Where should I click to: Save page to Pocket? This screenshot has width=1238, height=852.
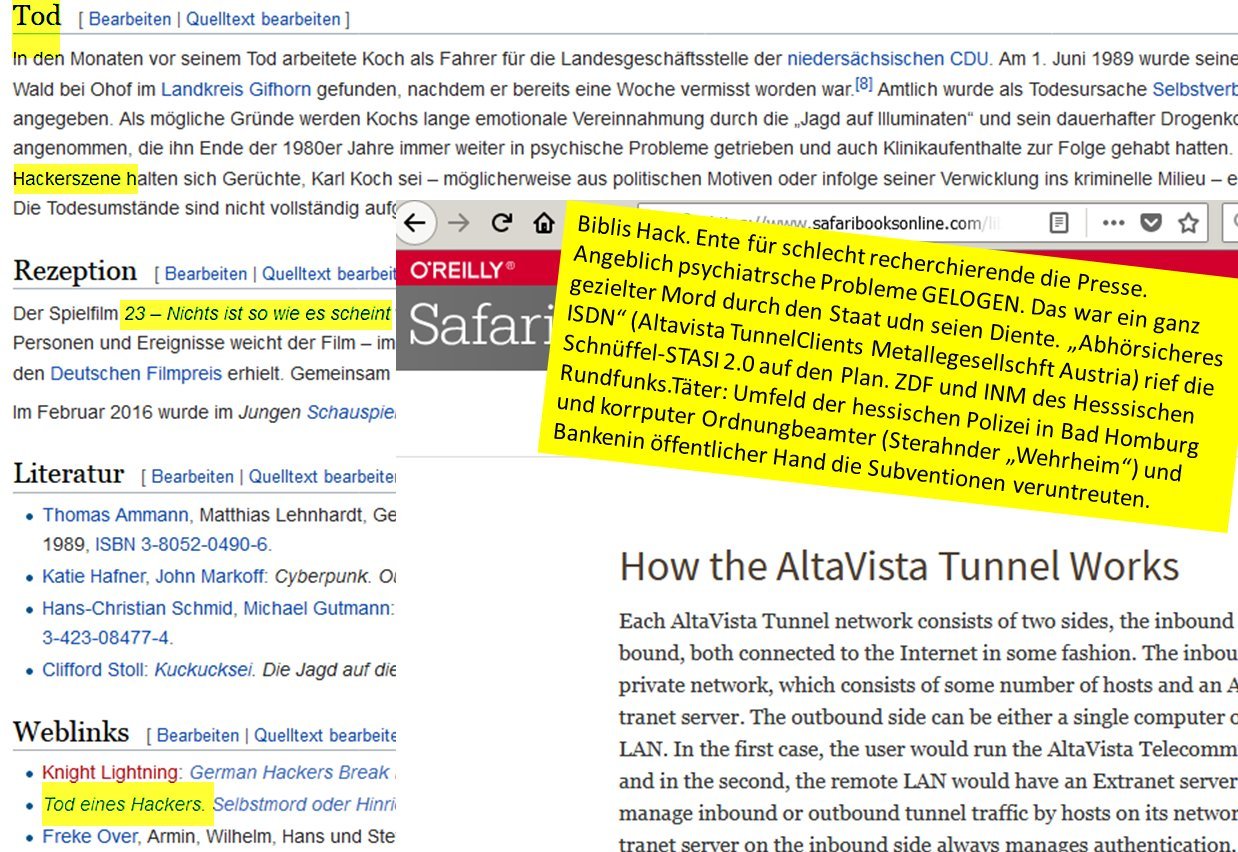[x=1150, y=223]
